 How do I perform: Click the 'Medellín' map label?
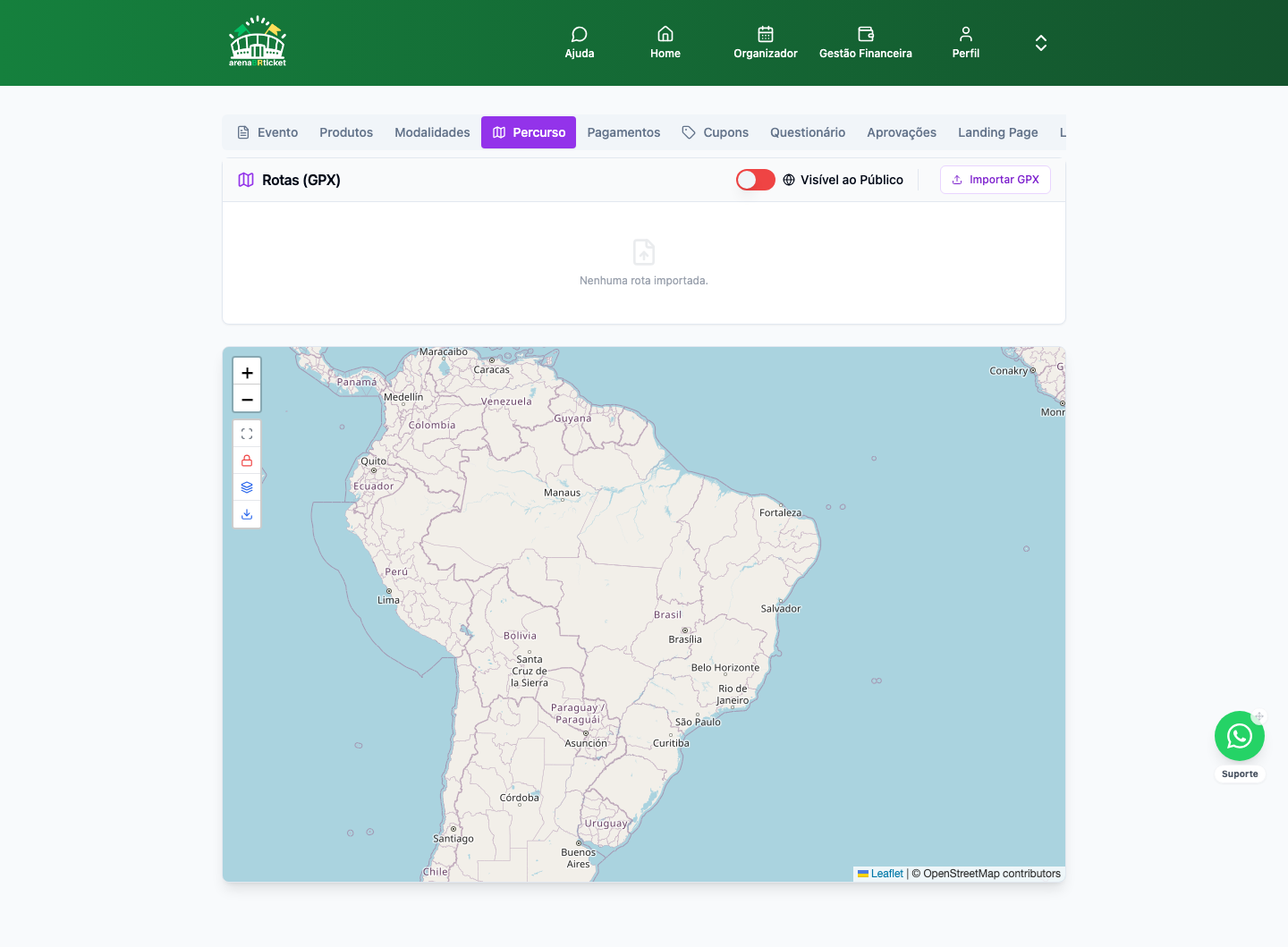click(403, 397)
